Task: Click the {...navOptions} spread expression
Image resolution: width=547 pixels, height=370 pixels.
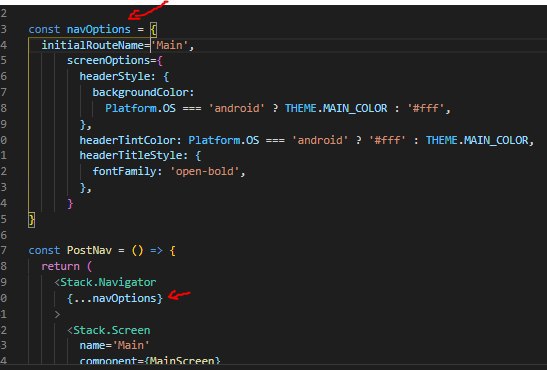Action: click(115, 299)
